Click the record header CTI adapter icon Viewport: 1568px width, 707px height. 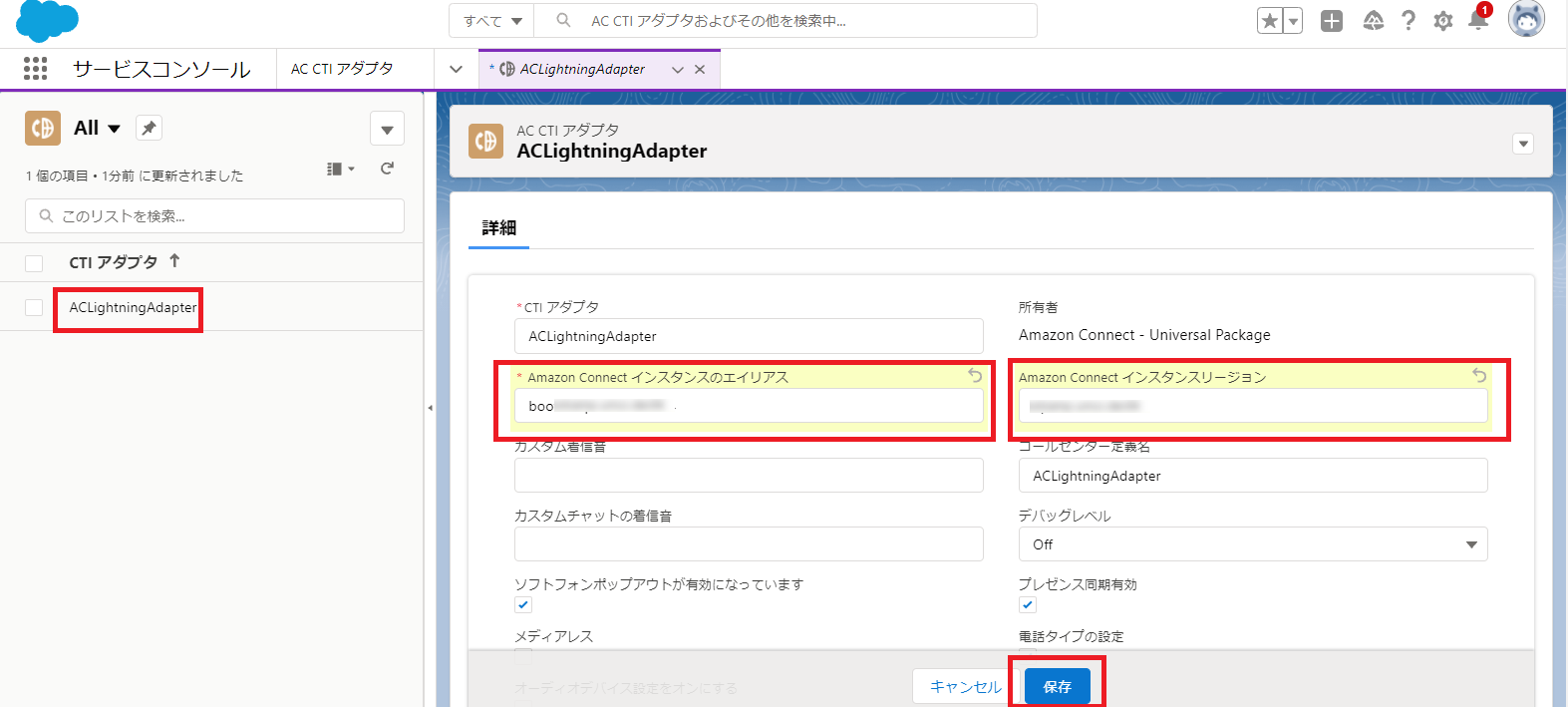pos(485,142)
